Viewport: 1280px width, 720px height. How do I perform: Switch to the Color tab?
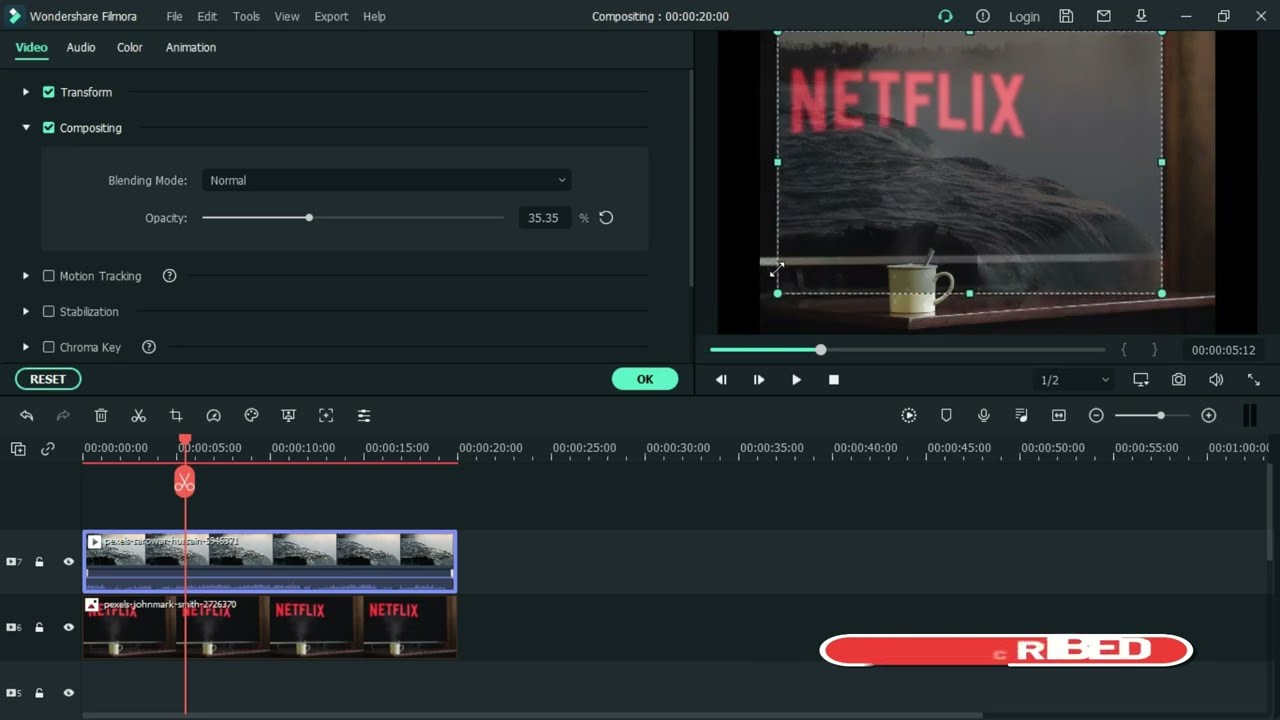[130, 47]
